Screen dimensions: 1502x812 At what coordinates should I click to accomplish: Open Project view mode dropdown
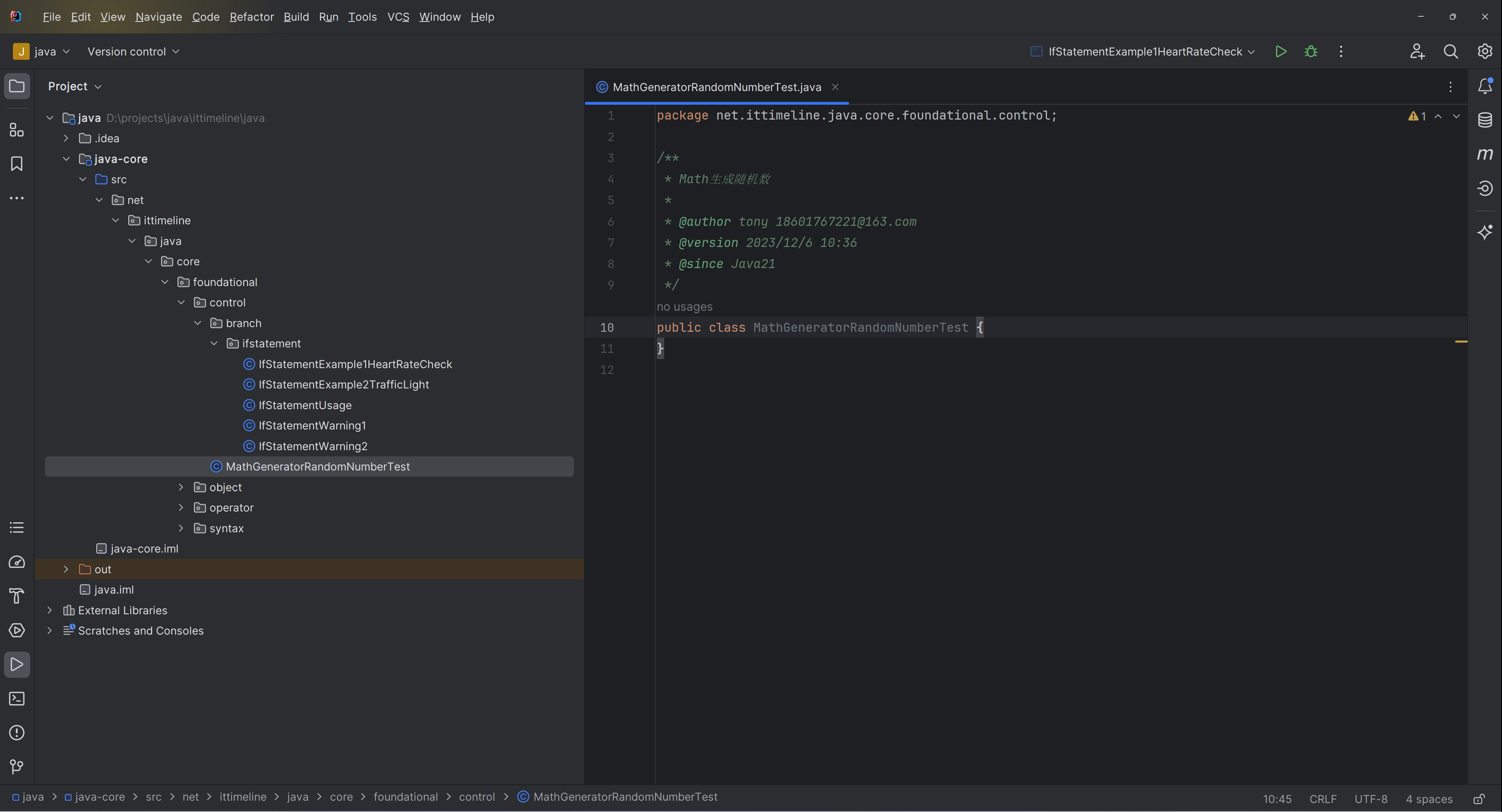75,86
